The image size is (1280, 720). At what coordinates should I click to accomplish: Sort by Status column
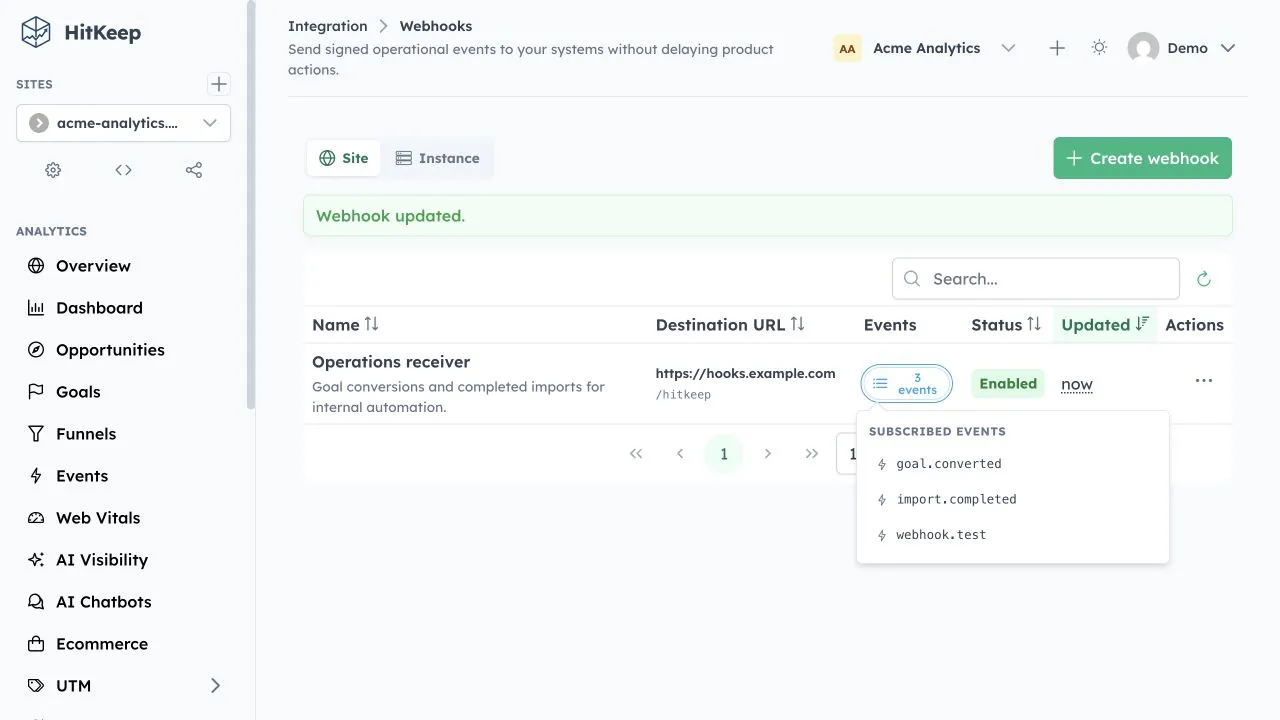(1006, 324)
